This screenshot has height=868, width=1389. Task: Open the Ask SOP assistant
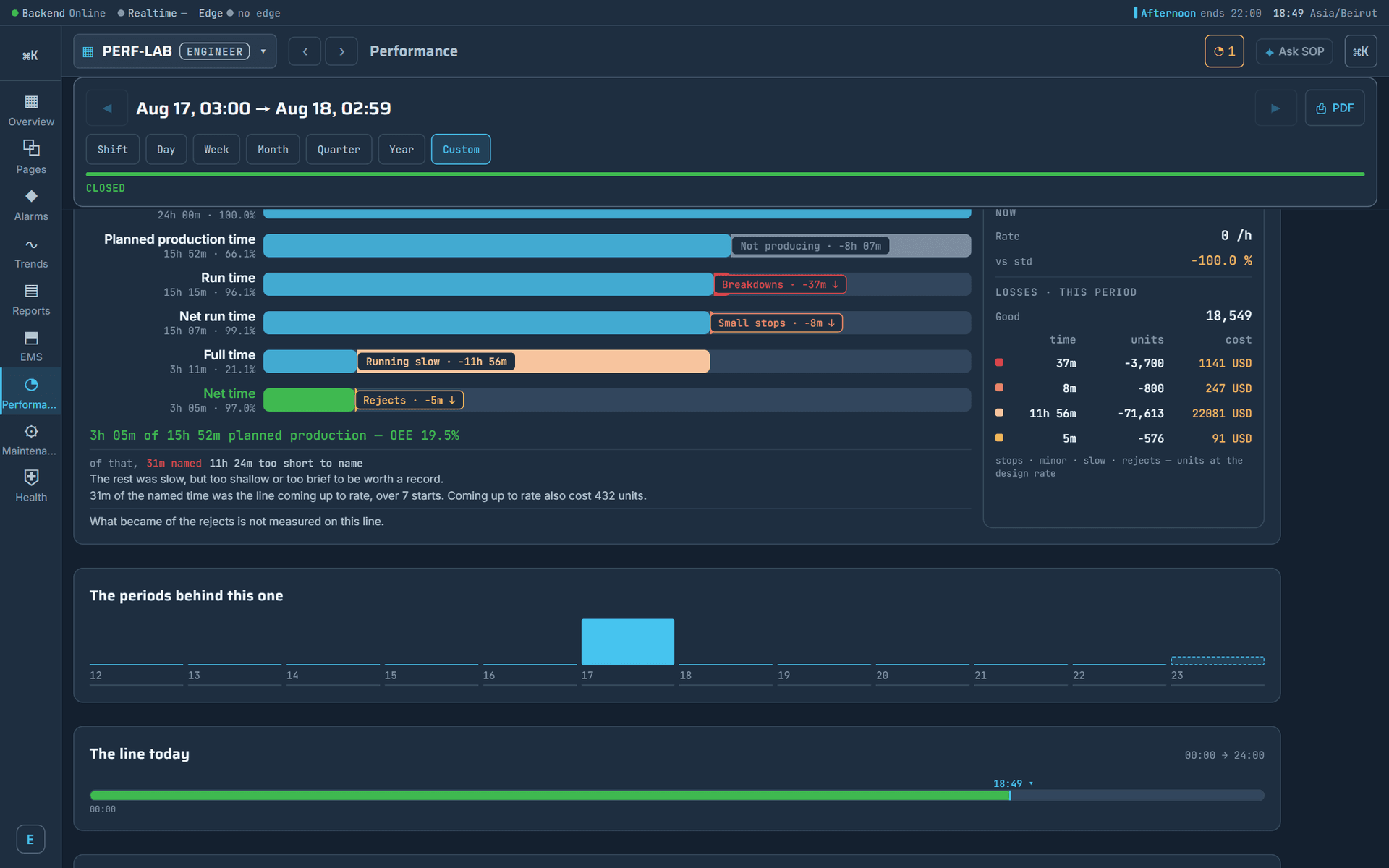[1294, 51]
